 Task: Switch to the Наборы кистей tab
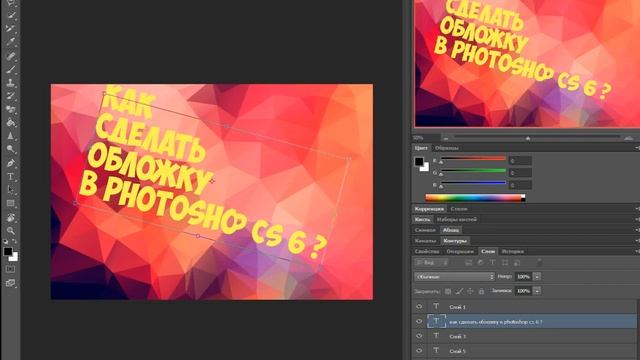pyautogui.click(x=457, y=220)
